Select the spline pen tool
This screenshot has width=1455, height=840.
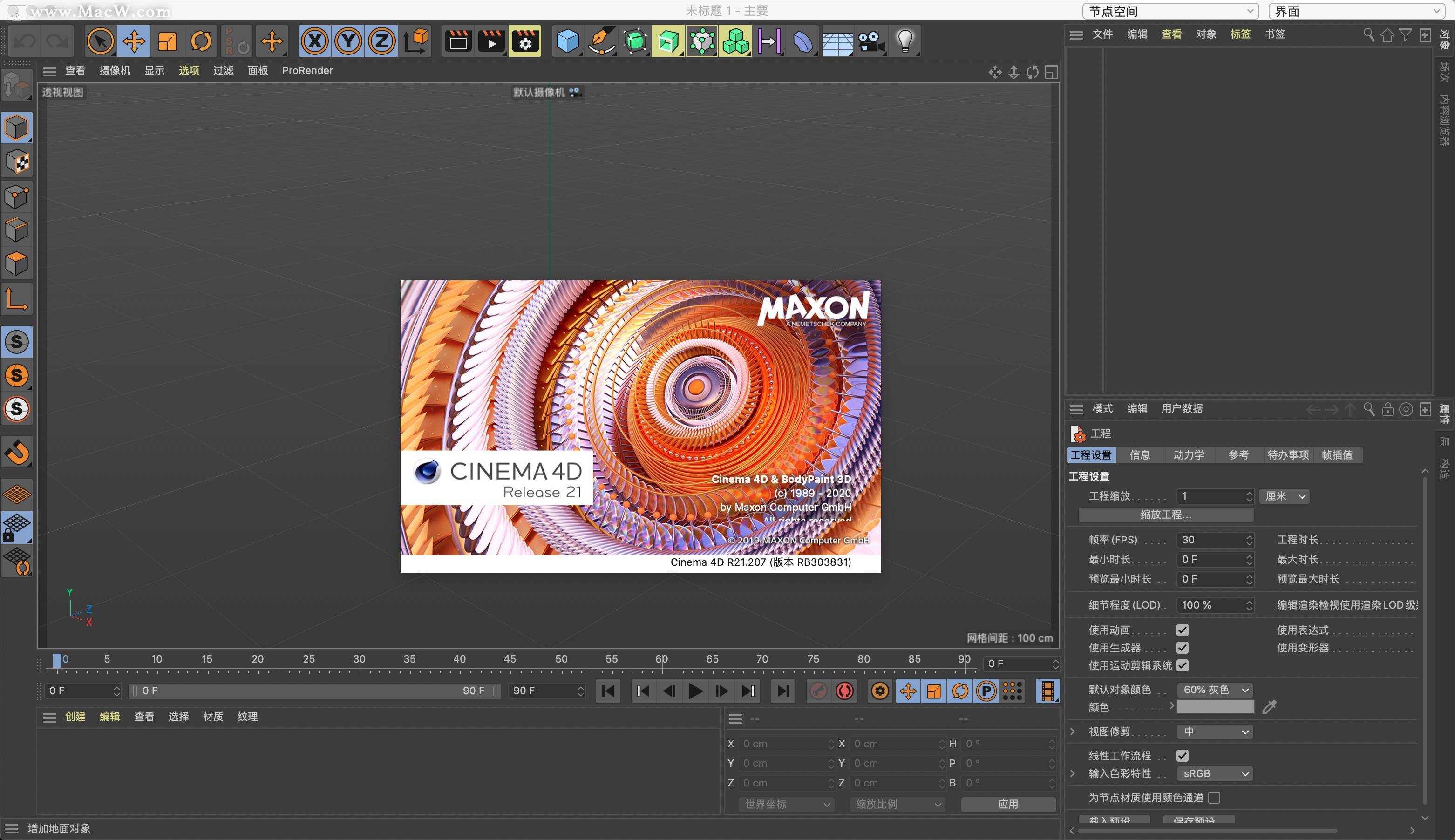[601, 41]
